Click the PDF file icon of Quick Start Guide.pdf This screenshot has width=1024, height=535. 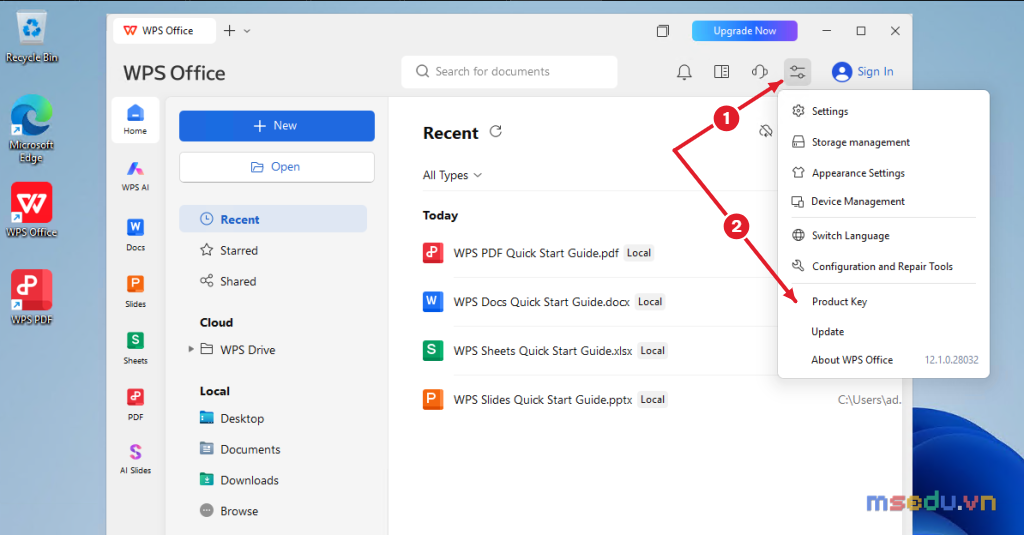(432, 253)
